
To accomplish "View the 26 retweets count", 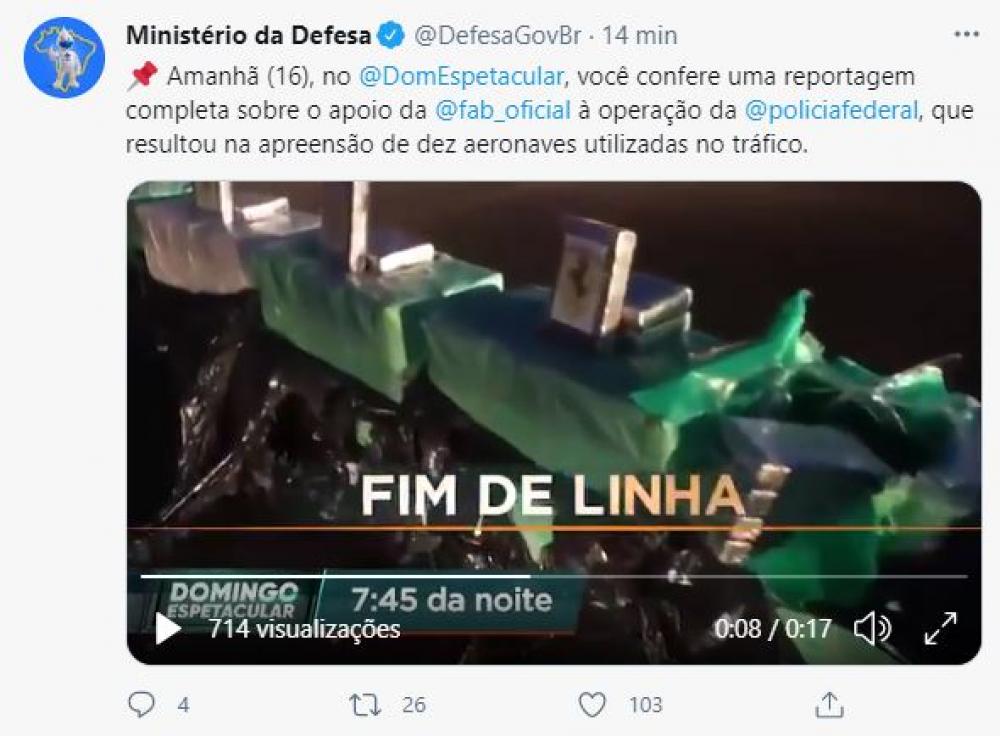I will click(414, 705).
